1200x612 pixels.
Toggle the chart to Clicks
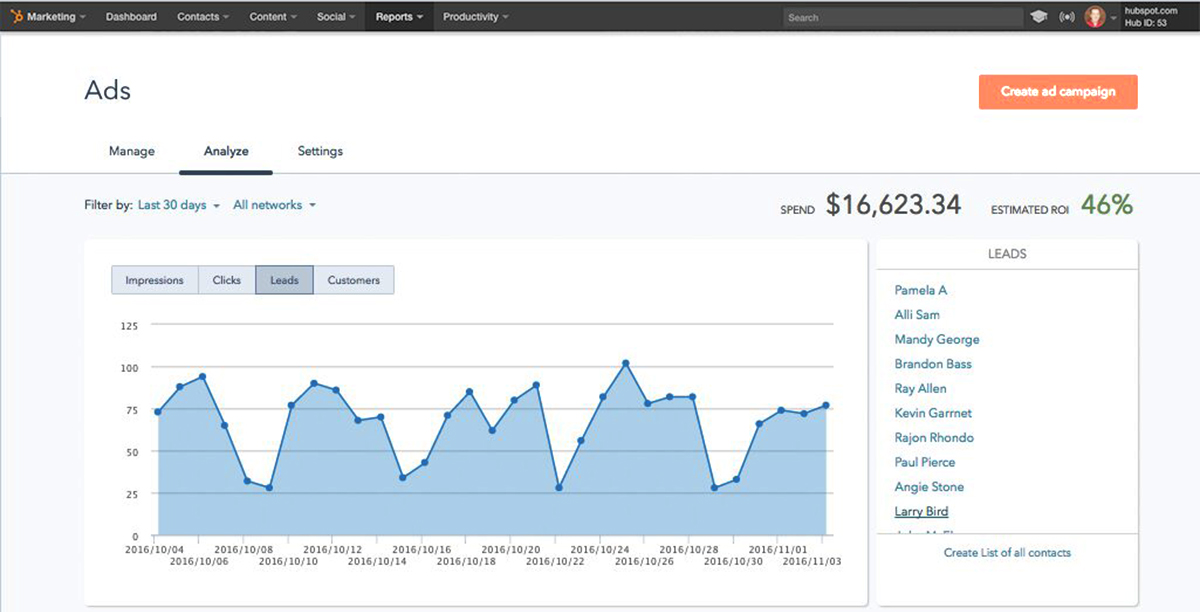pos(227,280)
